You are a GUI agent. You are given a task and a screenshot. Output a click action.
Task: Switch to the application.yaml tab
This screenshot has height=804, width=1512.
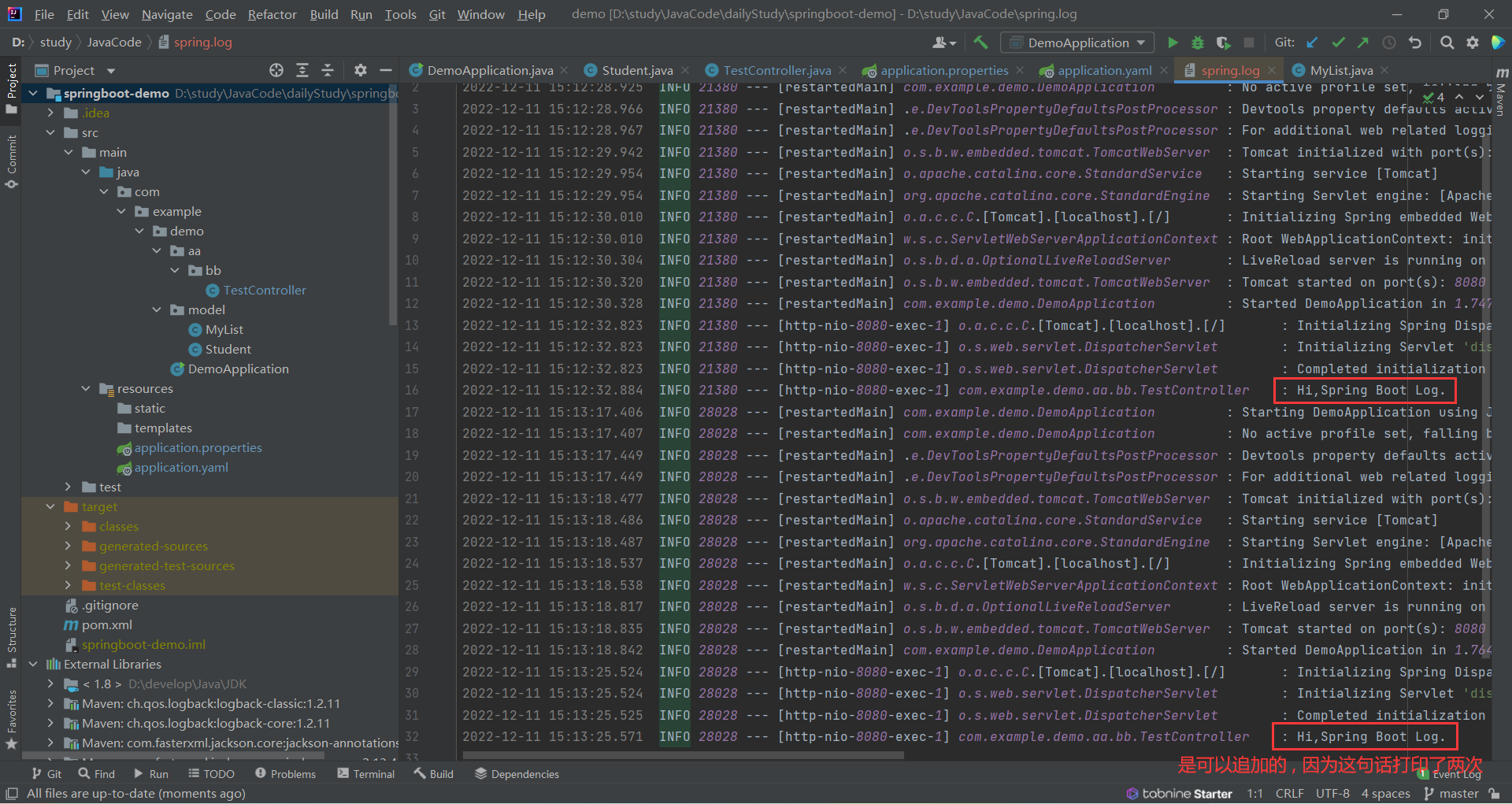pyautogui.click(x=1104, y=70)
